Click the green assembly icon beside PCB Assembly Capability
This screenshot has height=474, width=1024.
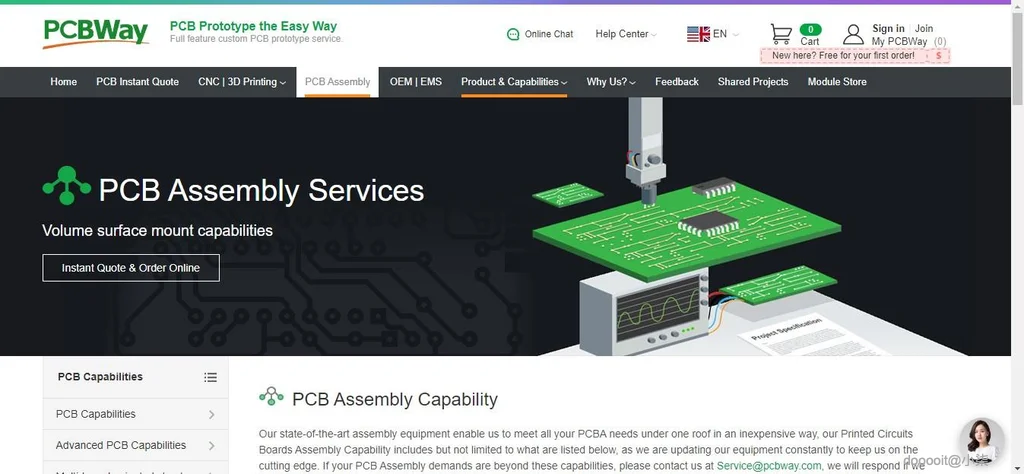[x=271, y=396]
